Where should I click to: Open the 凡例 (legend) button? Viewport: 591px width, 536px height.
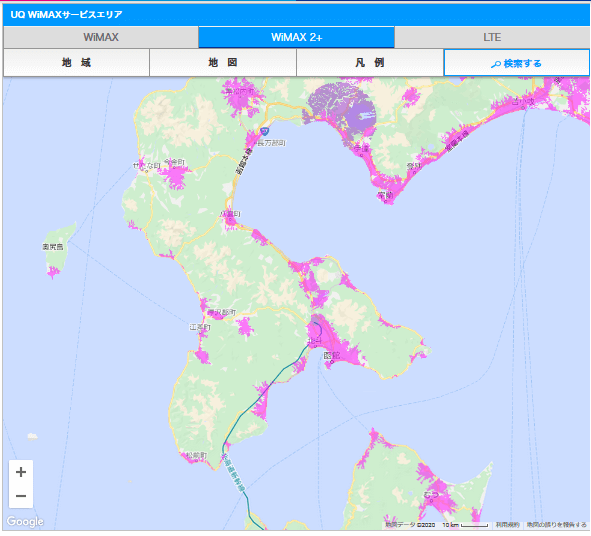(370, 63)
